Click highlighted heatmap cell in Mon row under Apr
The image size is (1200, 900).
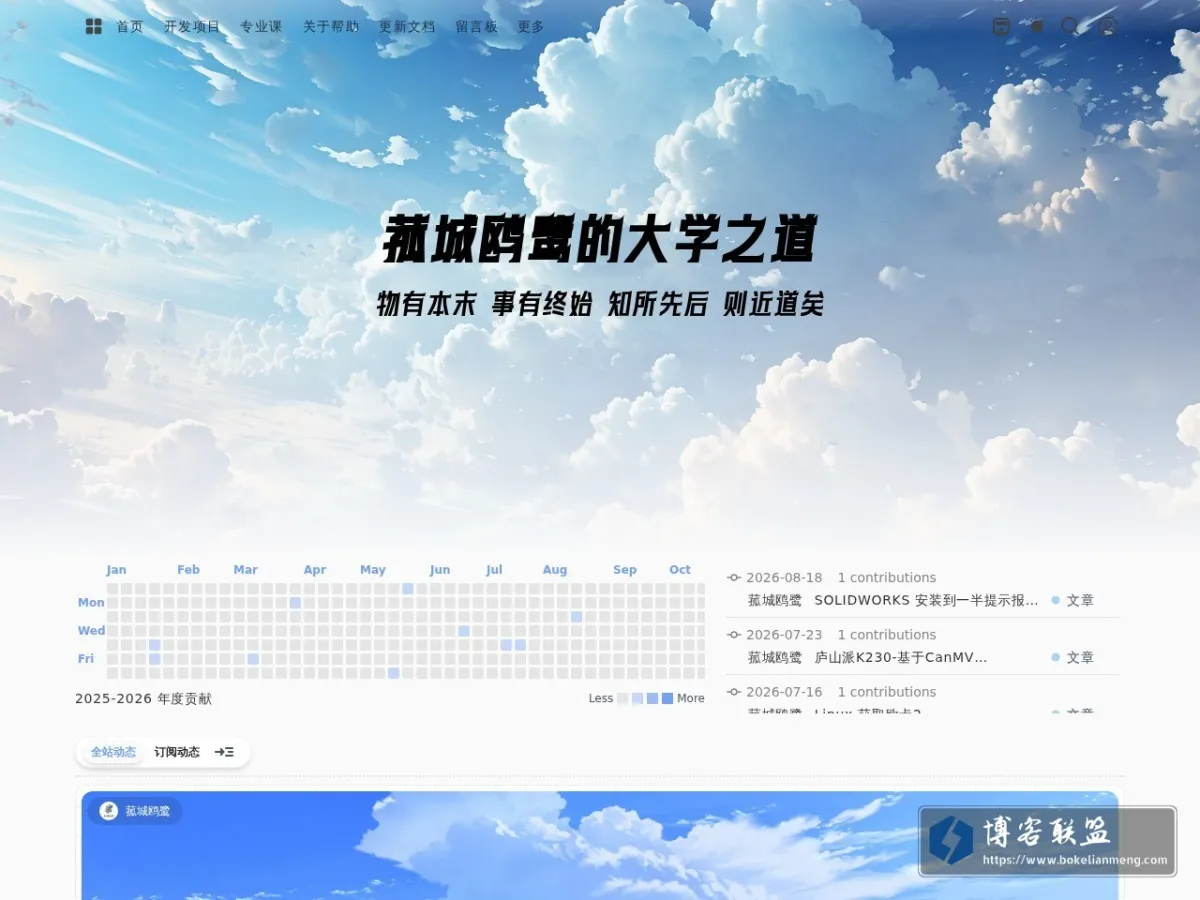[x=295, y=602]
